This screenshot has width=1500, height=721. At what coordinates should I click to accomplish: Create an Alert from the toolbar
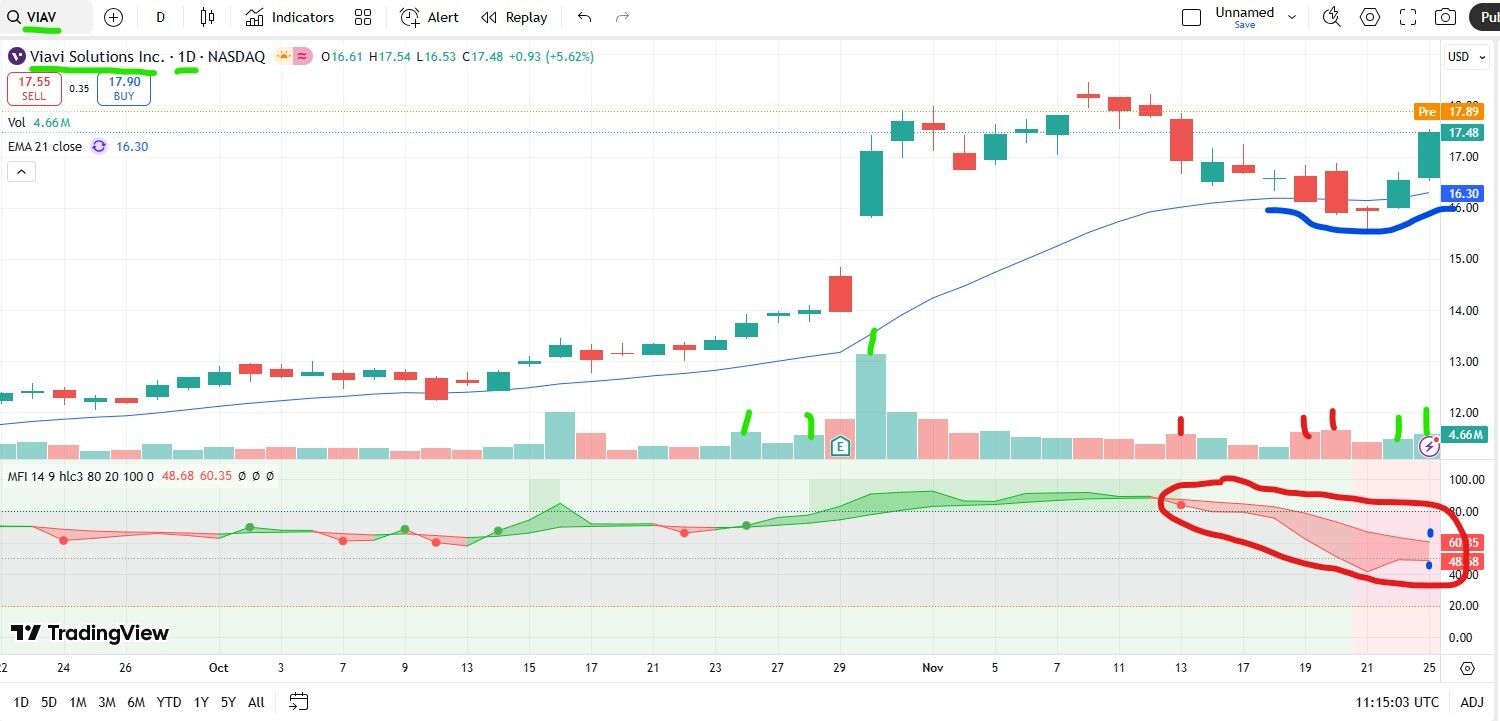pos(430,17)
